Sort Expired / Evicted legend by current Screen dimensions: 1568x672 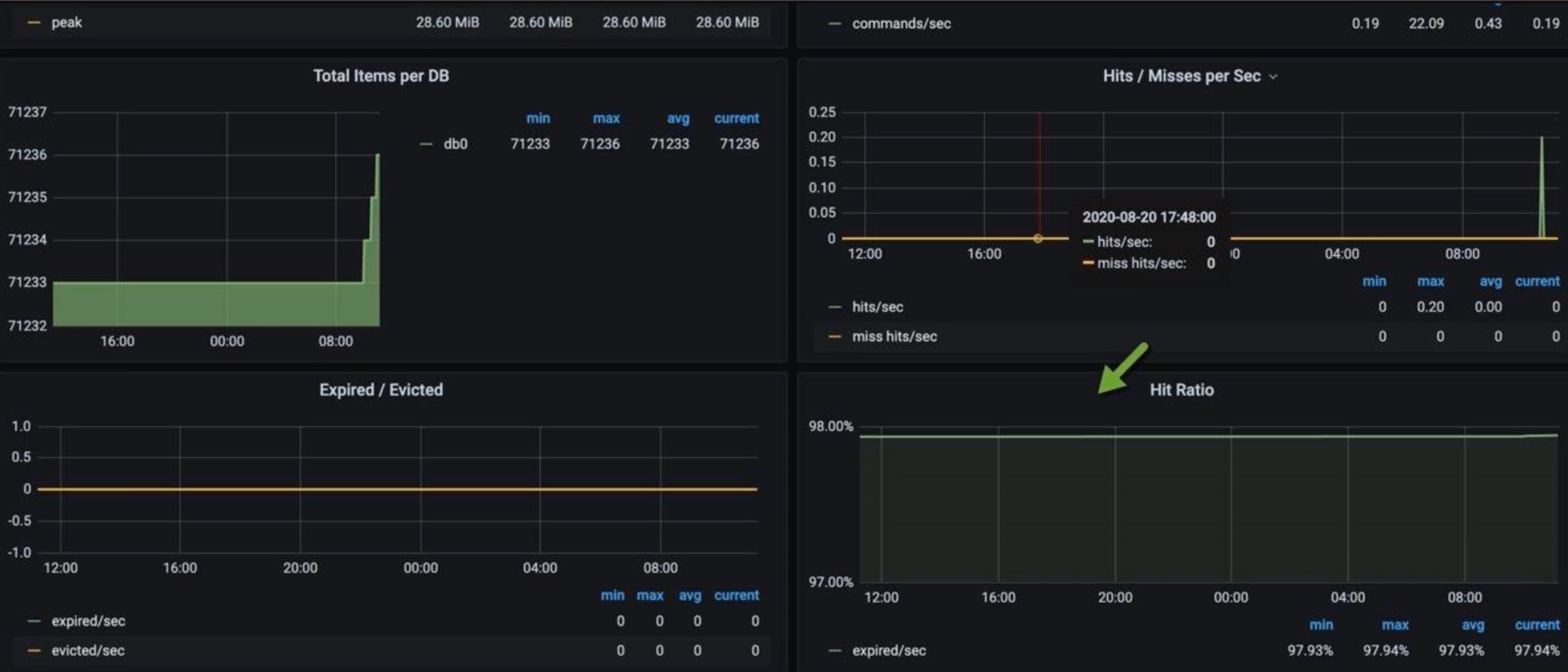[x=736, y=595]
